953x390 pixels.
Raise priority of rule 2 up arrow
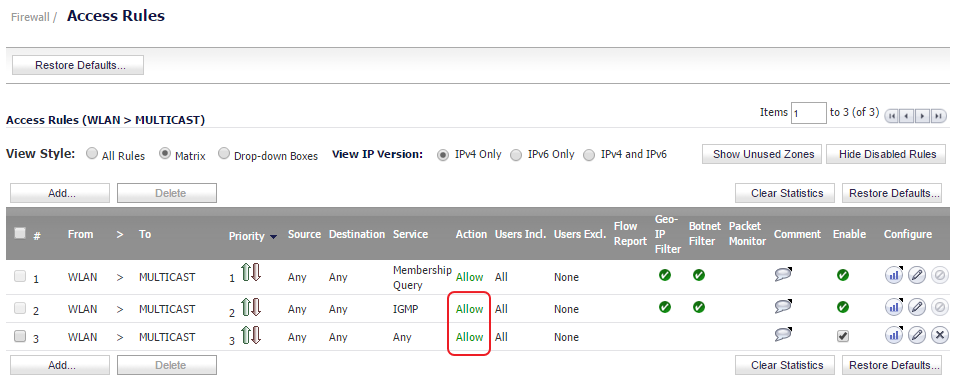tap(246, 307)
